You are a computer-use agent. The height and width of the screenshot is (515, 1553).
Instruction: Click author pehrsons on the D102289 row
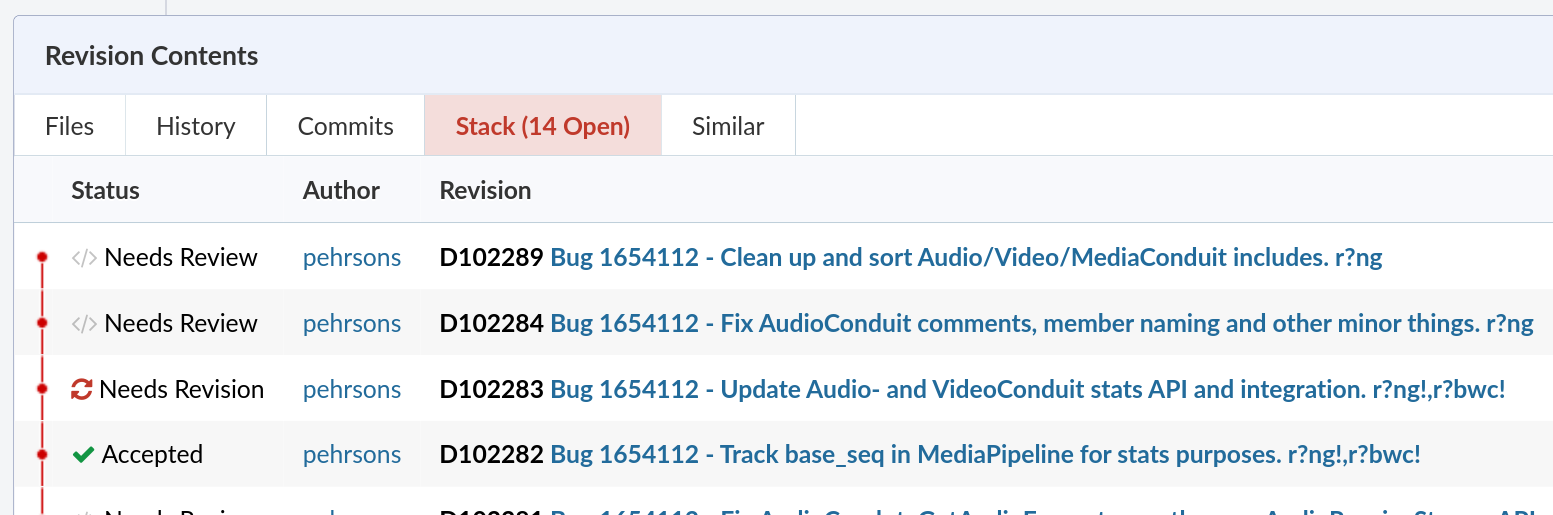coord(352,258)
